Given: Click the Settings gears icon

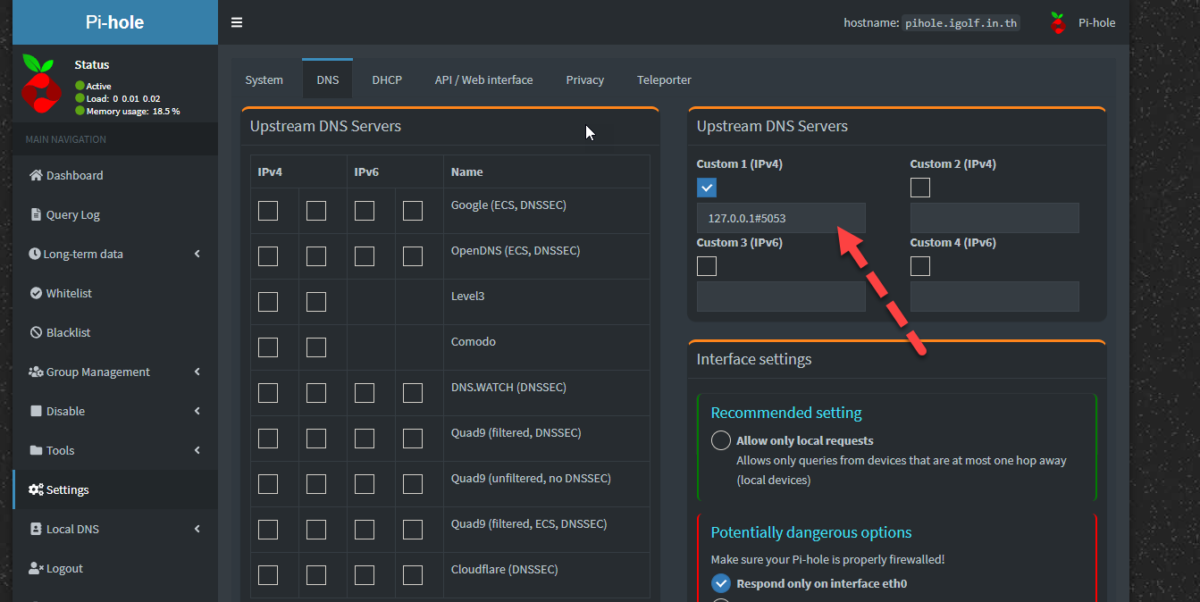Looking at the screenshot, I should (36, 490).
